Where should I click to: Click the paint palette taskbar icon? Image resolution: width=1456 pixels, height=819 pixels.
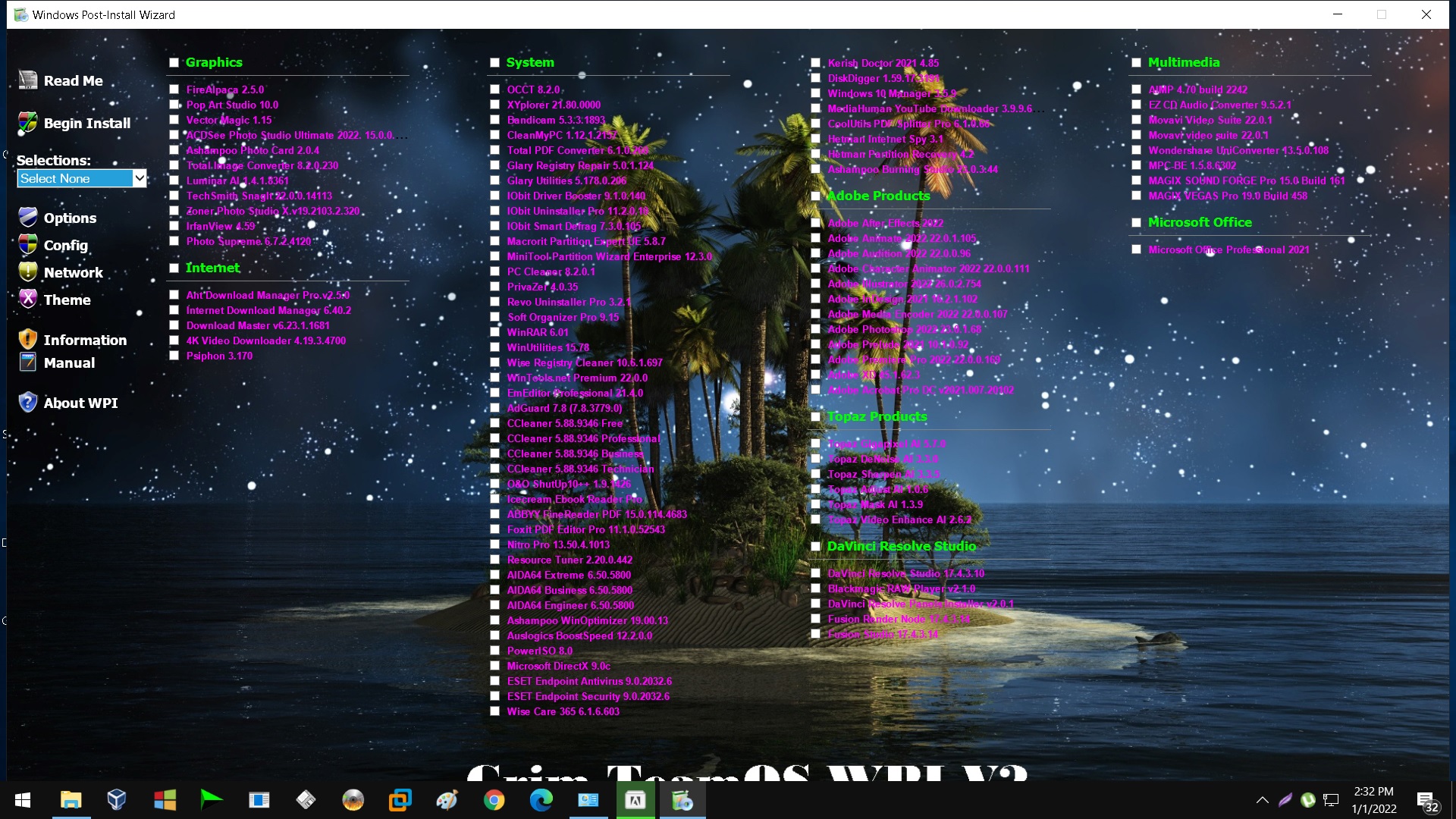click(447, 800)
